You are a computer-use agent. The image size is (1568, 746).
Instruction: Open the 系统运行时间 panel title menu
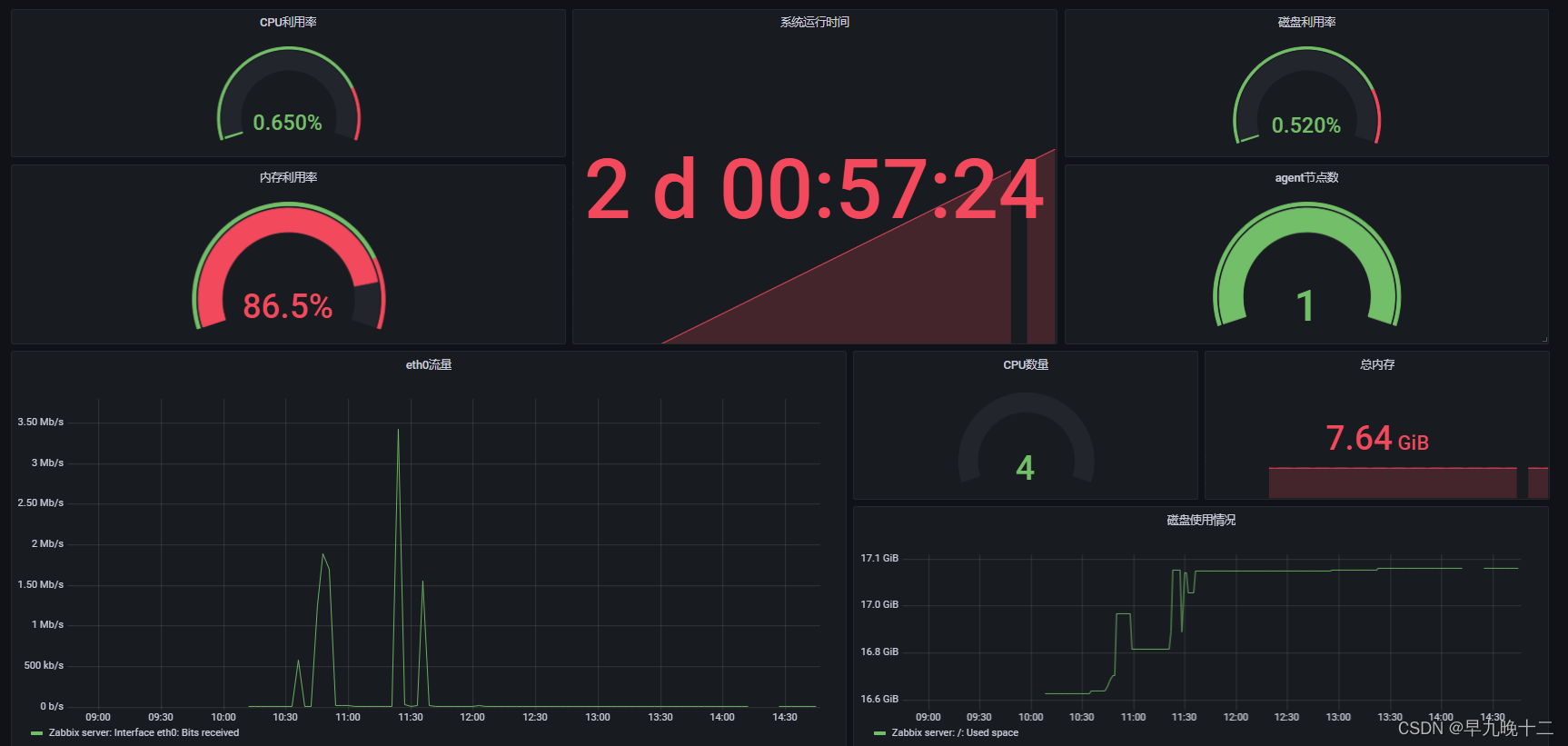(814, 22)
